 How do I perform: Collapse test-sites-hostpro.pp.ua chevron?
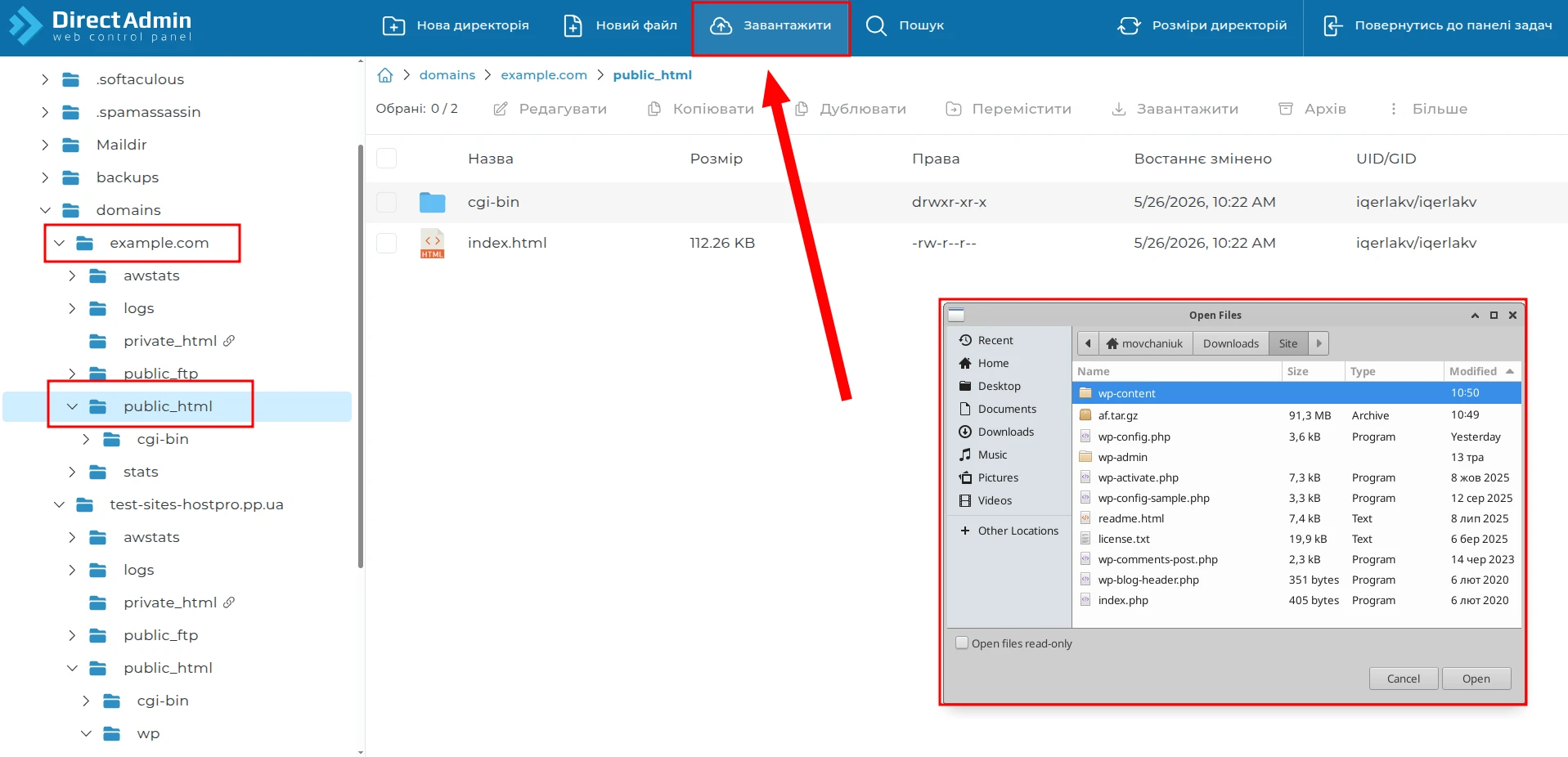pyautogui.click(x=59, y=504)
